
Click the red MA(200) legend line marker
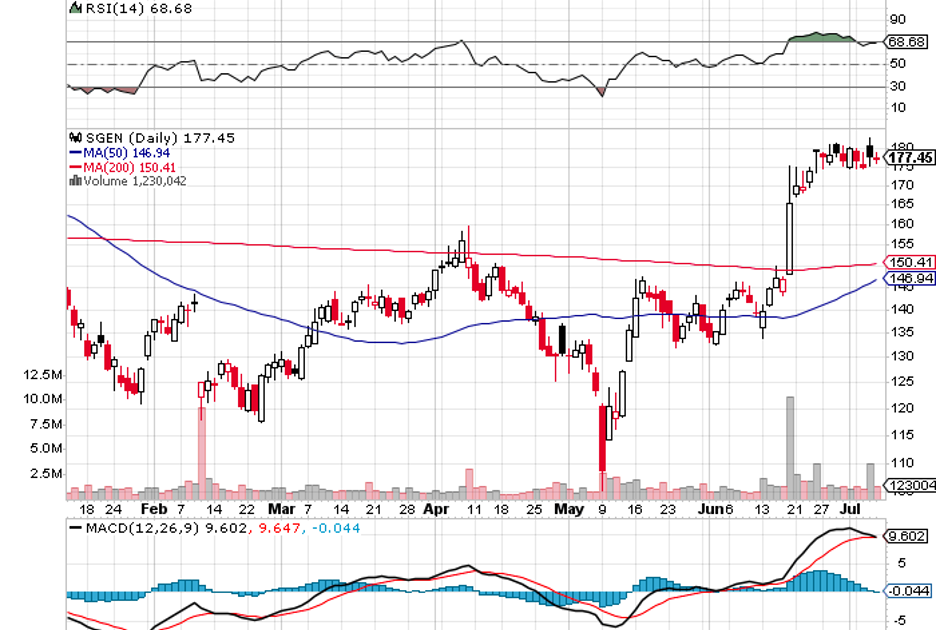click(x=74, y=167)
